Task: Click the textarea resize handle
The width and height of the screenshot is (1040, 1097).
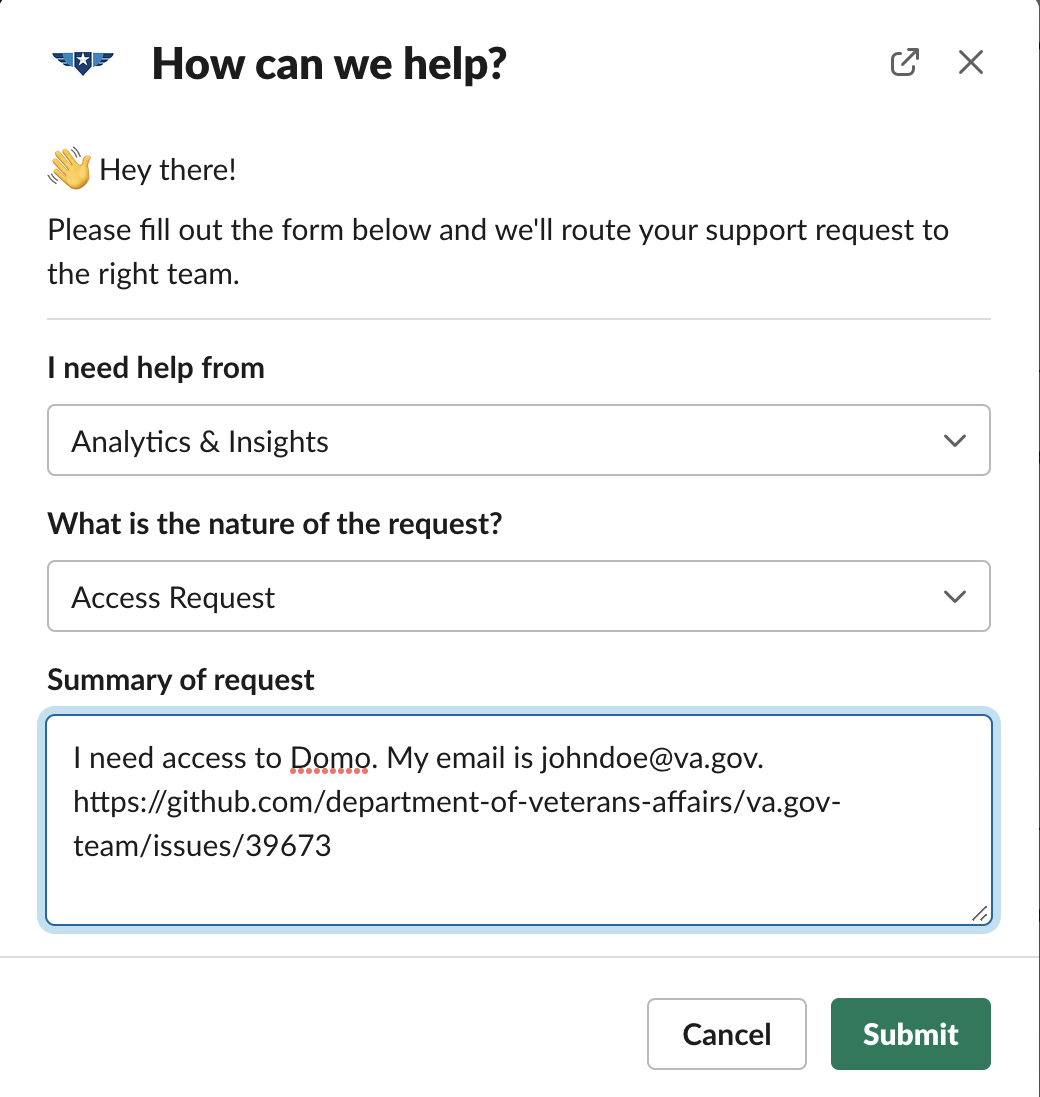Action: click(980, 913)
